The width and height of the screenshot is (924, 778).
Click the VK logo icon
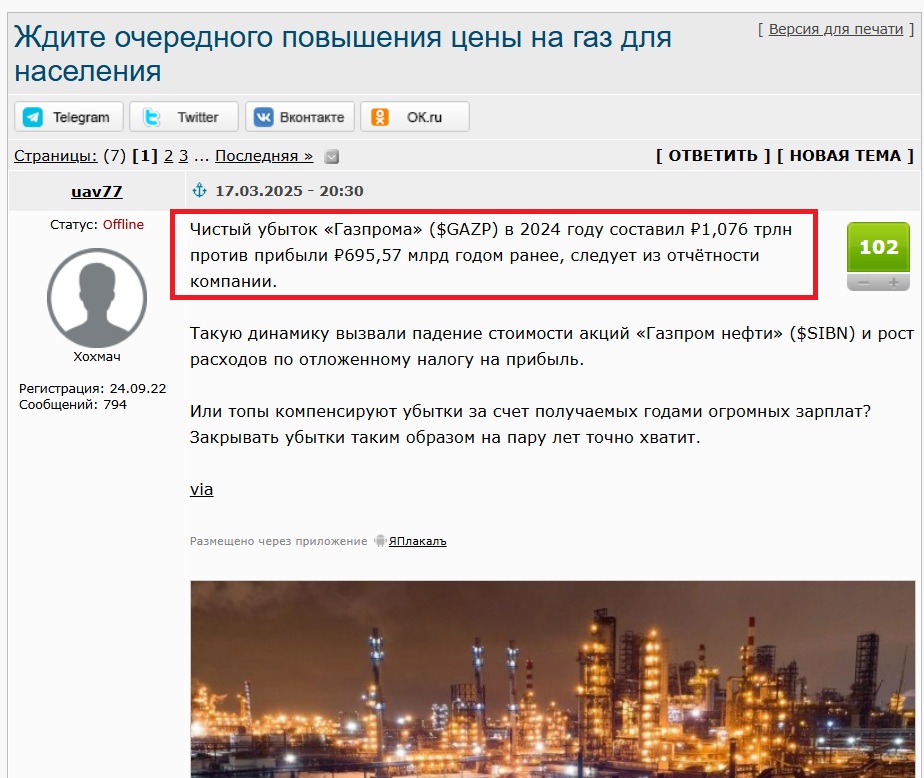pos(263,117)
